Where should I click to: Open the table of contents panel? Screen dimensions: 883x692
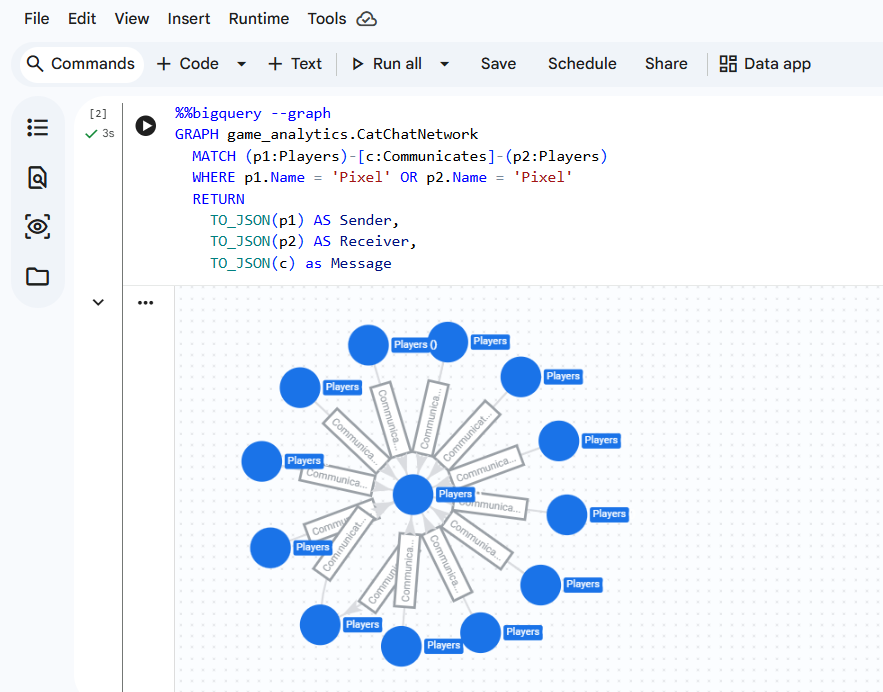coord(37,127)
